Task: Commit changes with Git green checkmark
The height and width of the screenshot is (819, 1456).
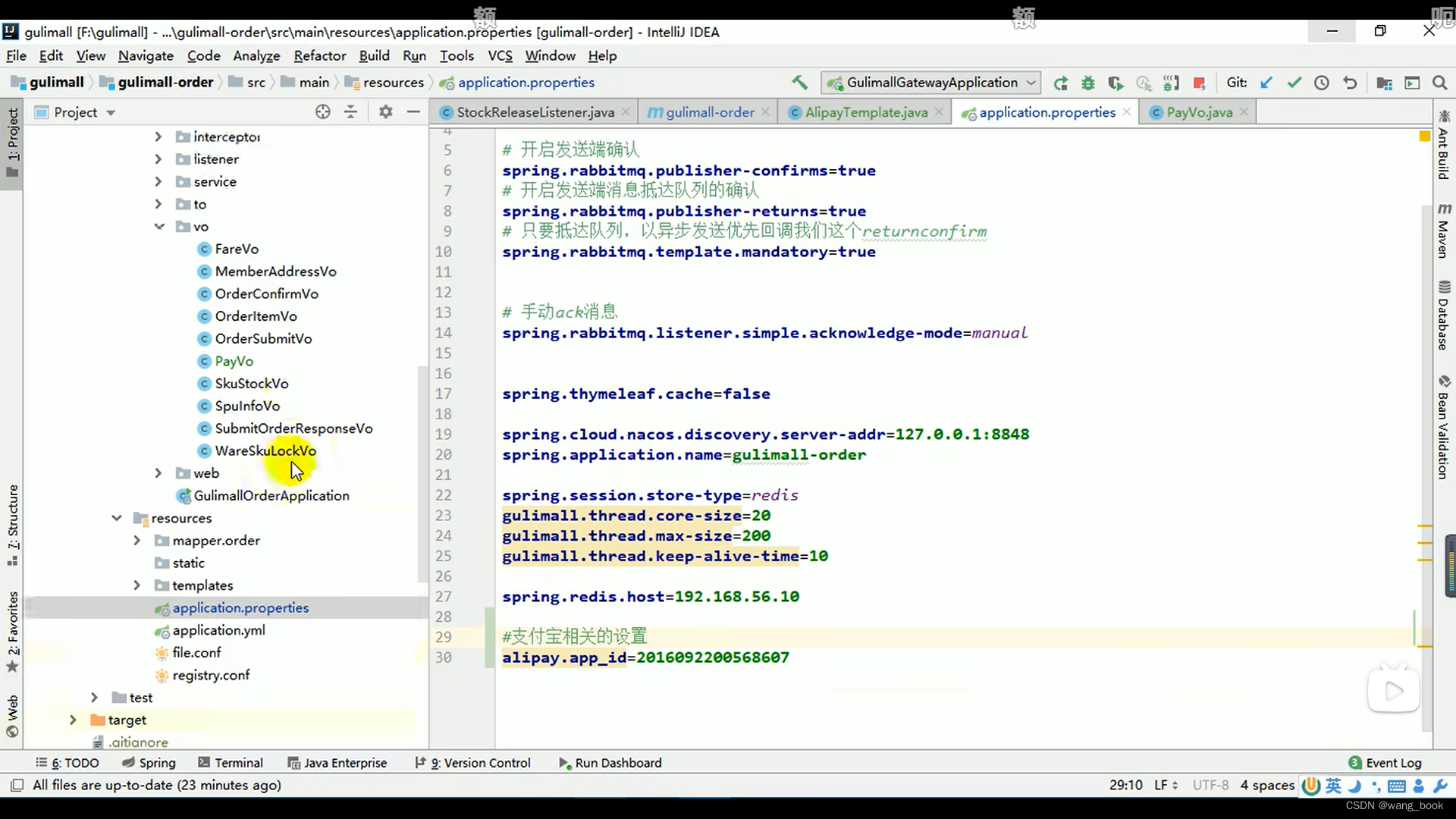Action: click(x=1294, y=83)
